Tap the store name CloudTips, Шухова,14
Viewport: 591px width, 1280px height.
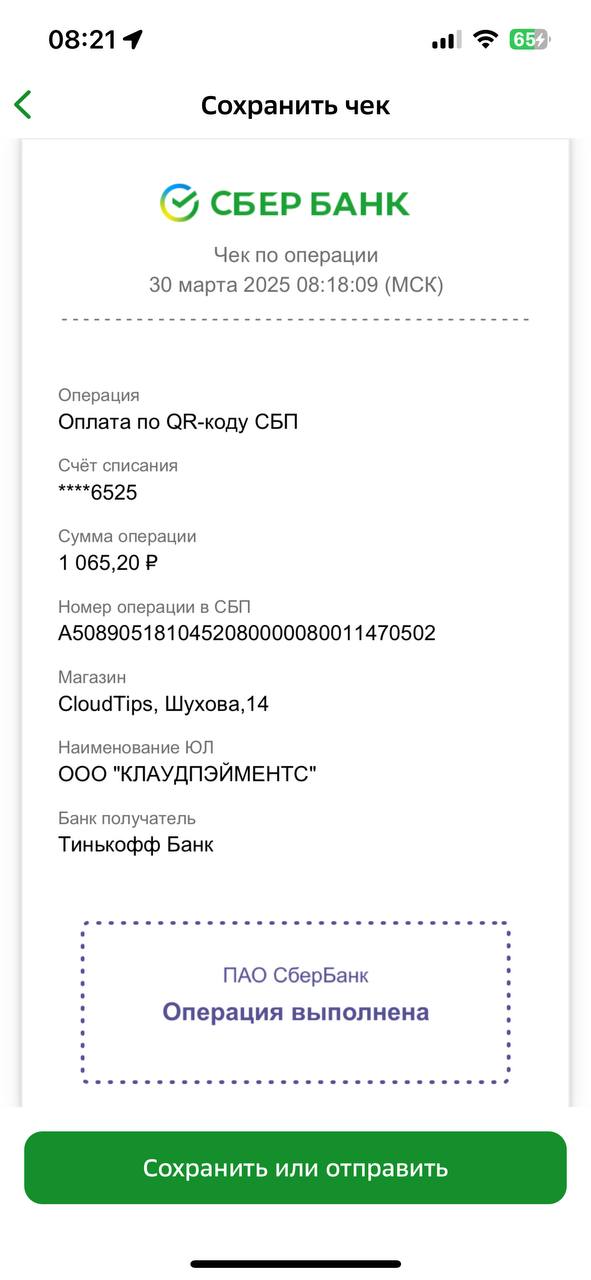coord(164,704)
